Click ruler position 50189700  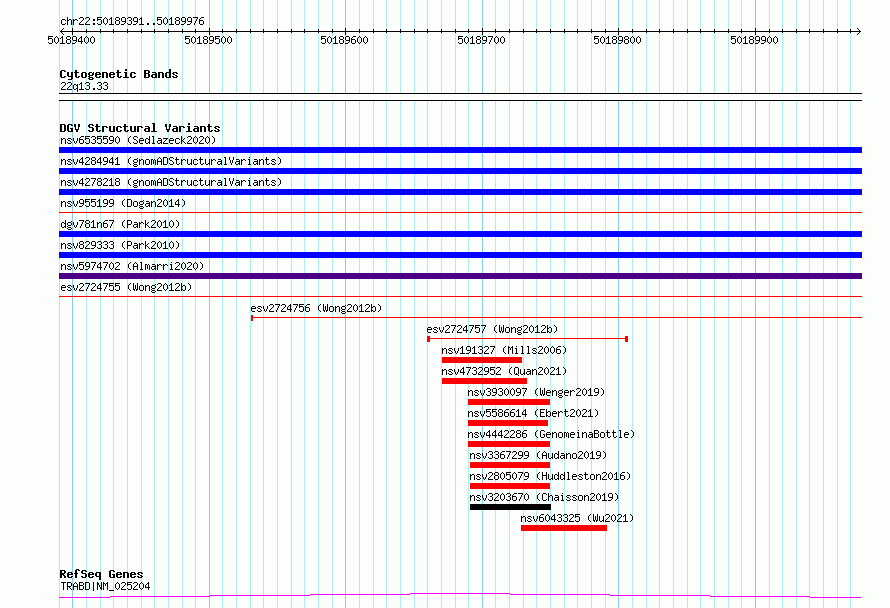coord(481,40)
